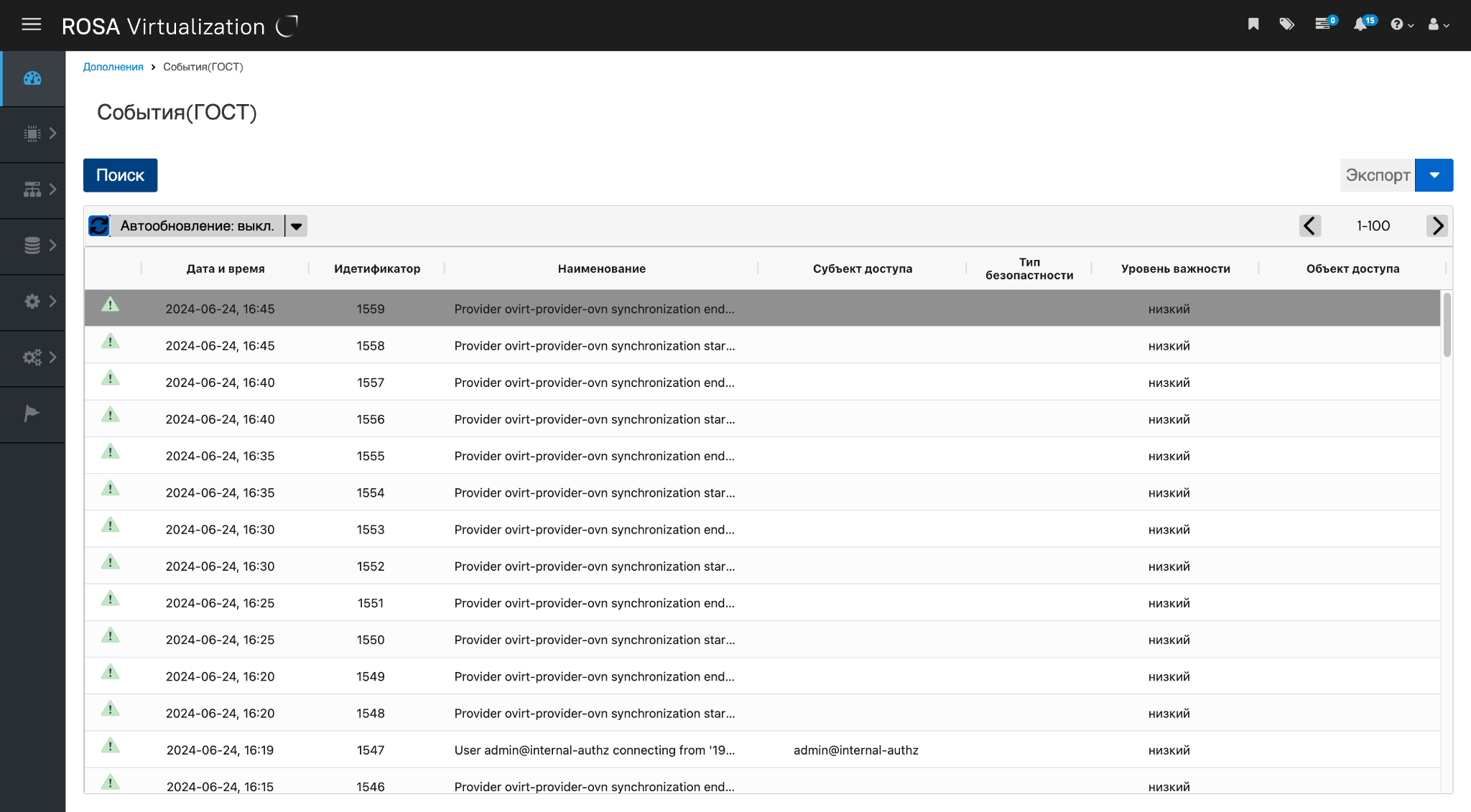Sort by Дата и время column header

pyautogui.click(x=226, y=269)
